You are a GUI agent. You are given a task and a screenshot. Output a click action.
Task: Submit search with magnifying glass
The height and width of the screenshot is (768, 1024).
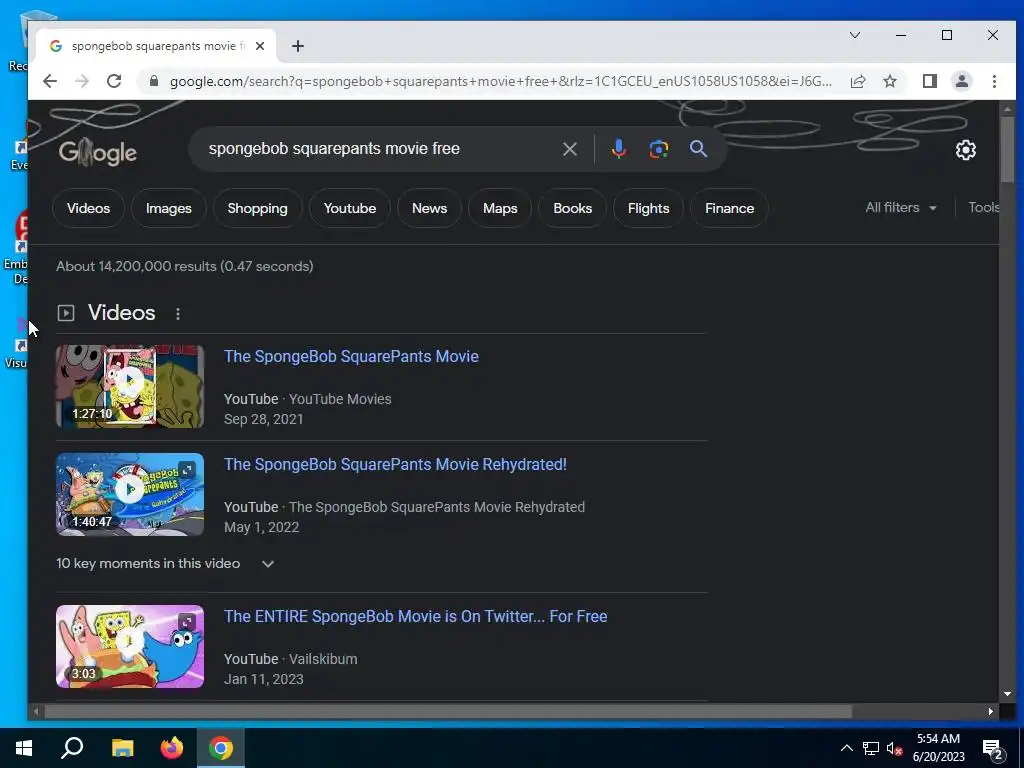point(698,149)
